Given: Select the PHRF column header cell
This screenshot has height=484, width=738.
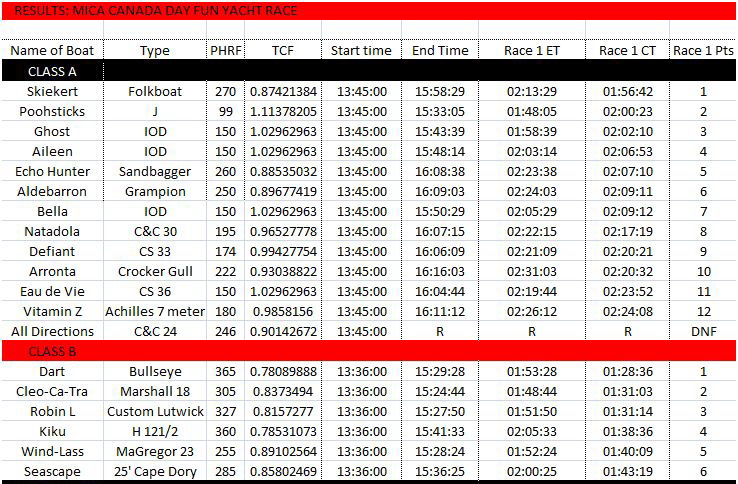Looking at the screenshot, I should (225, 51).
